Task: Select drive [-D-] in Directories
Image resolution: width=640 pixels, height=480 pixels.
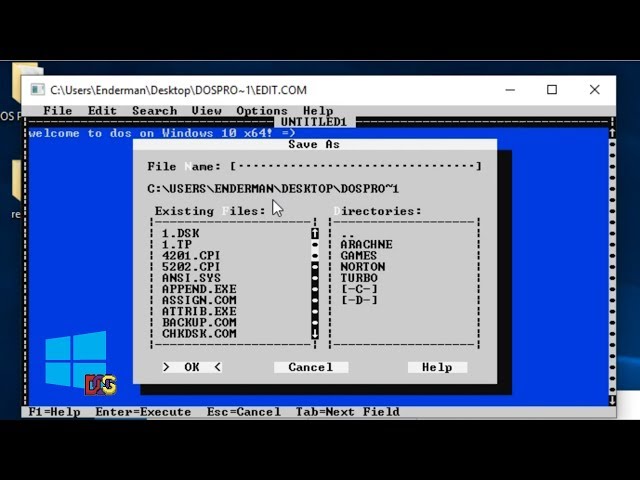Action: coord(359,300)
